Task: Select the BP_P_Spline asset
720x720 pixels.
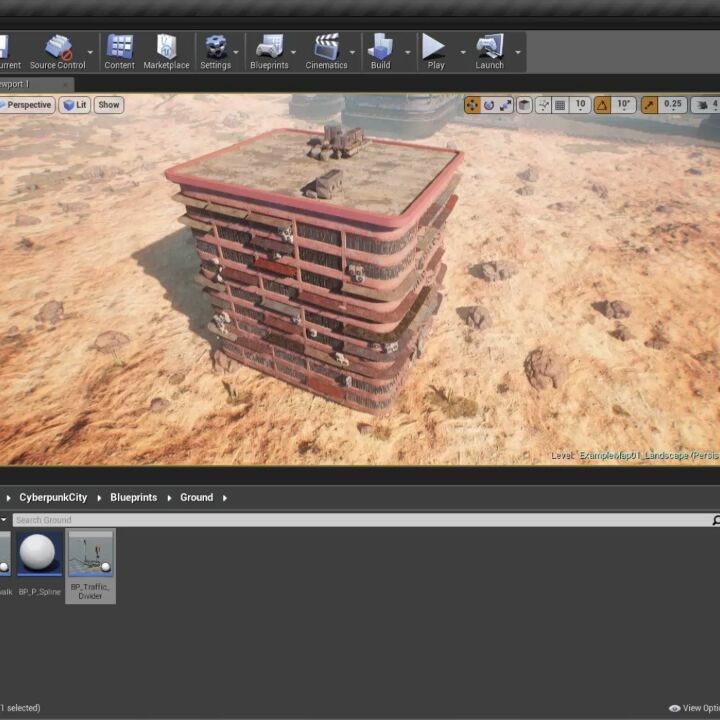Action: pos(39,565)
